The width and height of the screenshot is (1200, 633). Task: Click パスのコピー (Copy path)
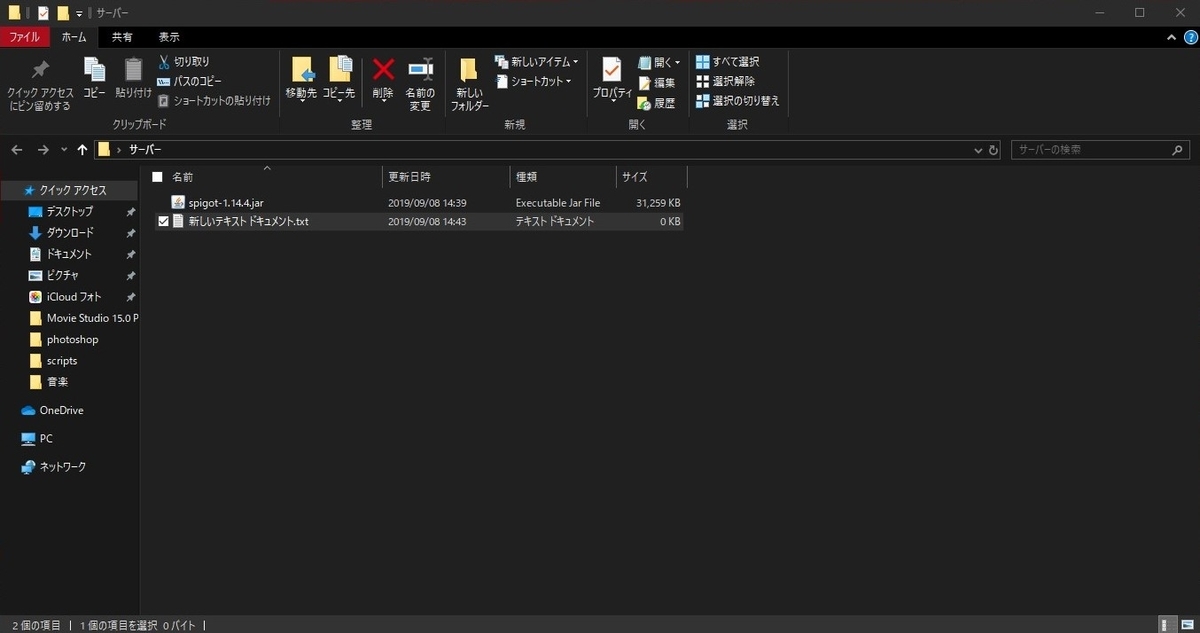(x=190, y=81)
